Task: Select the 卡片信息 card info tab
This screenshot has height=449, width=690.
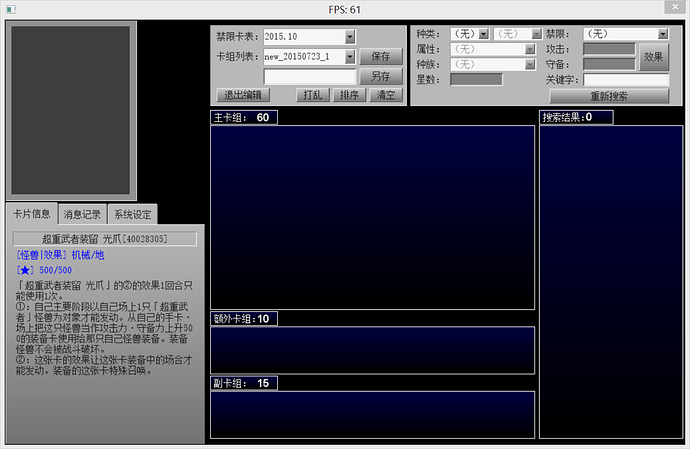Action: coord(31,213)
